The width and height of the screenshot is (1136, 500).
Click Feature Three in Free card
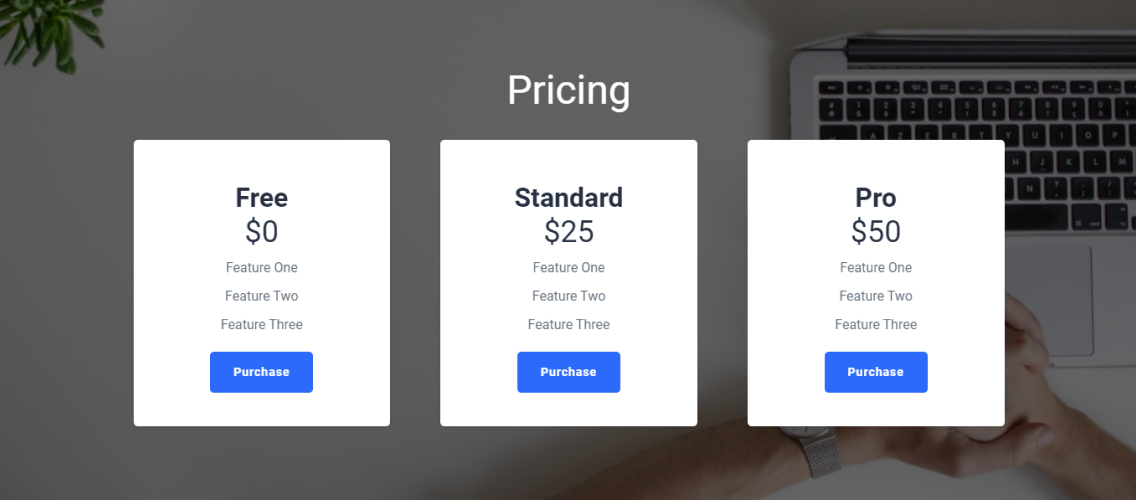point(262,324)
